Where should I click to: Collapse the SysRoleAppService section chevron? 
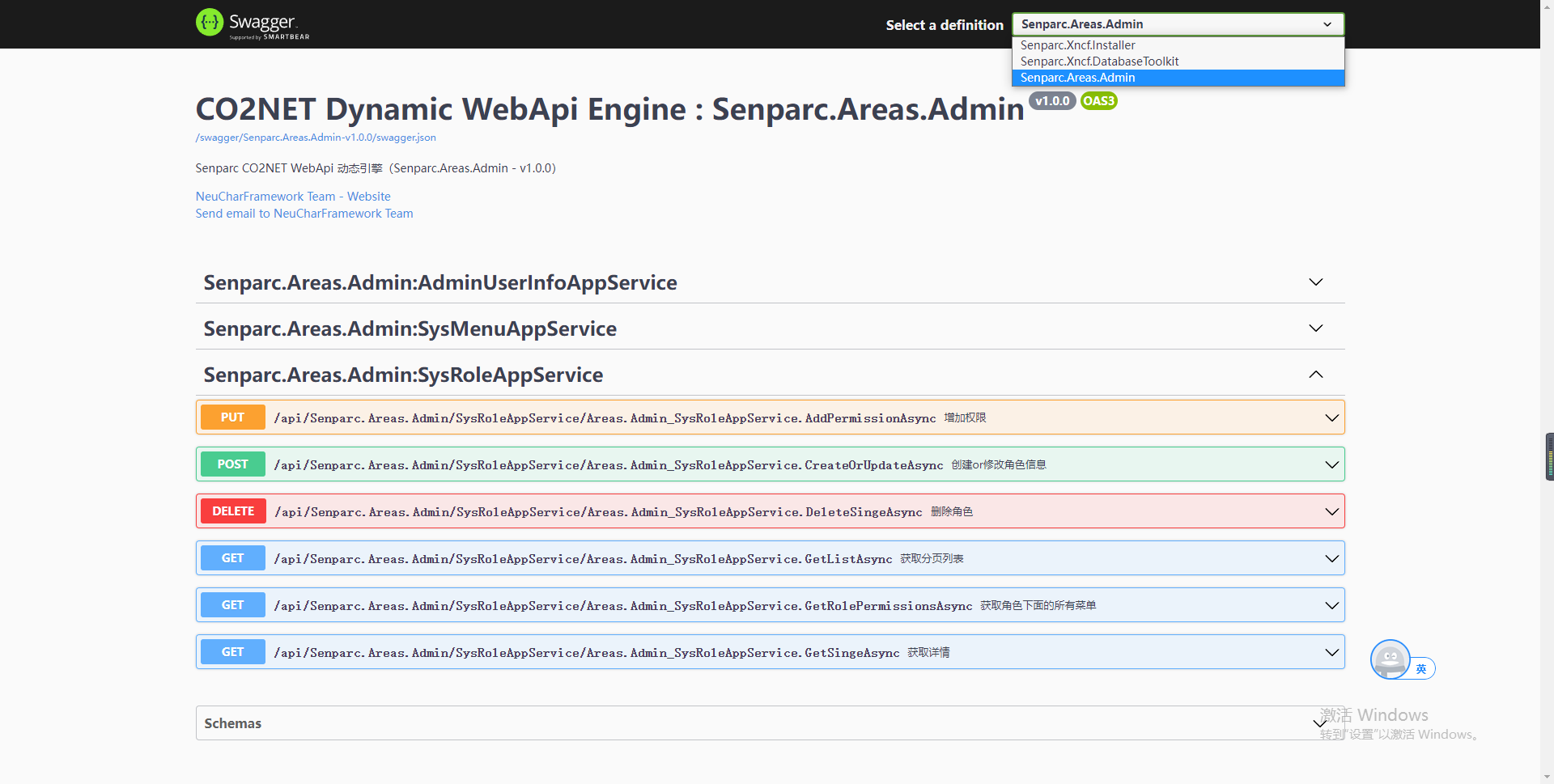[1316, 375]
